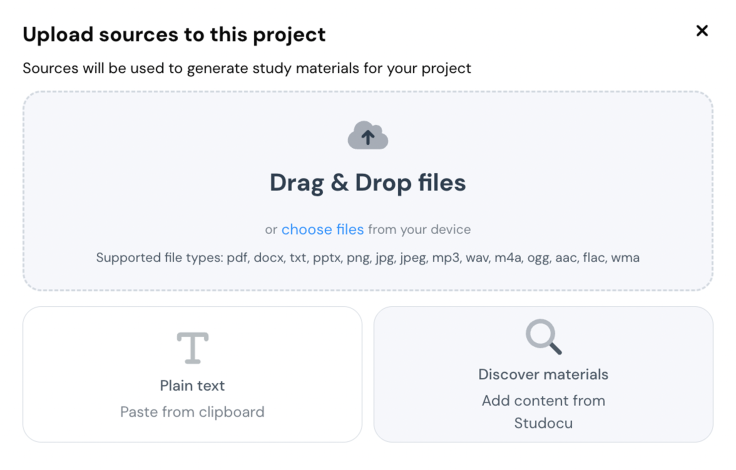Click the word "Studocu" in Discover card
The width and height of the screenshot is (736, 470).
(543, 422)
